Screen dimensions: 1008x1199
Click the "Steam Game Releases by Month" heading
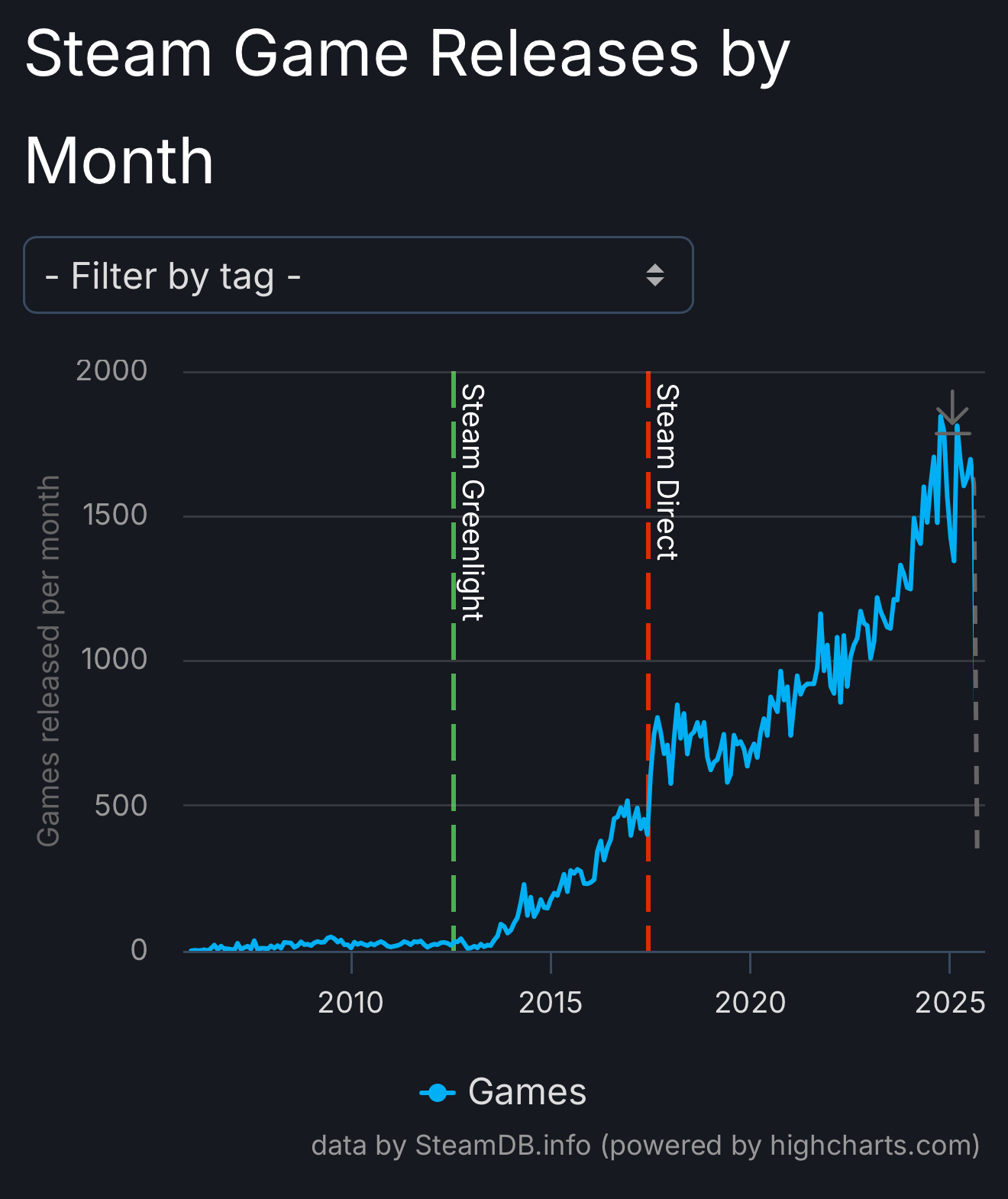(408, 107)
